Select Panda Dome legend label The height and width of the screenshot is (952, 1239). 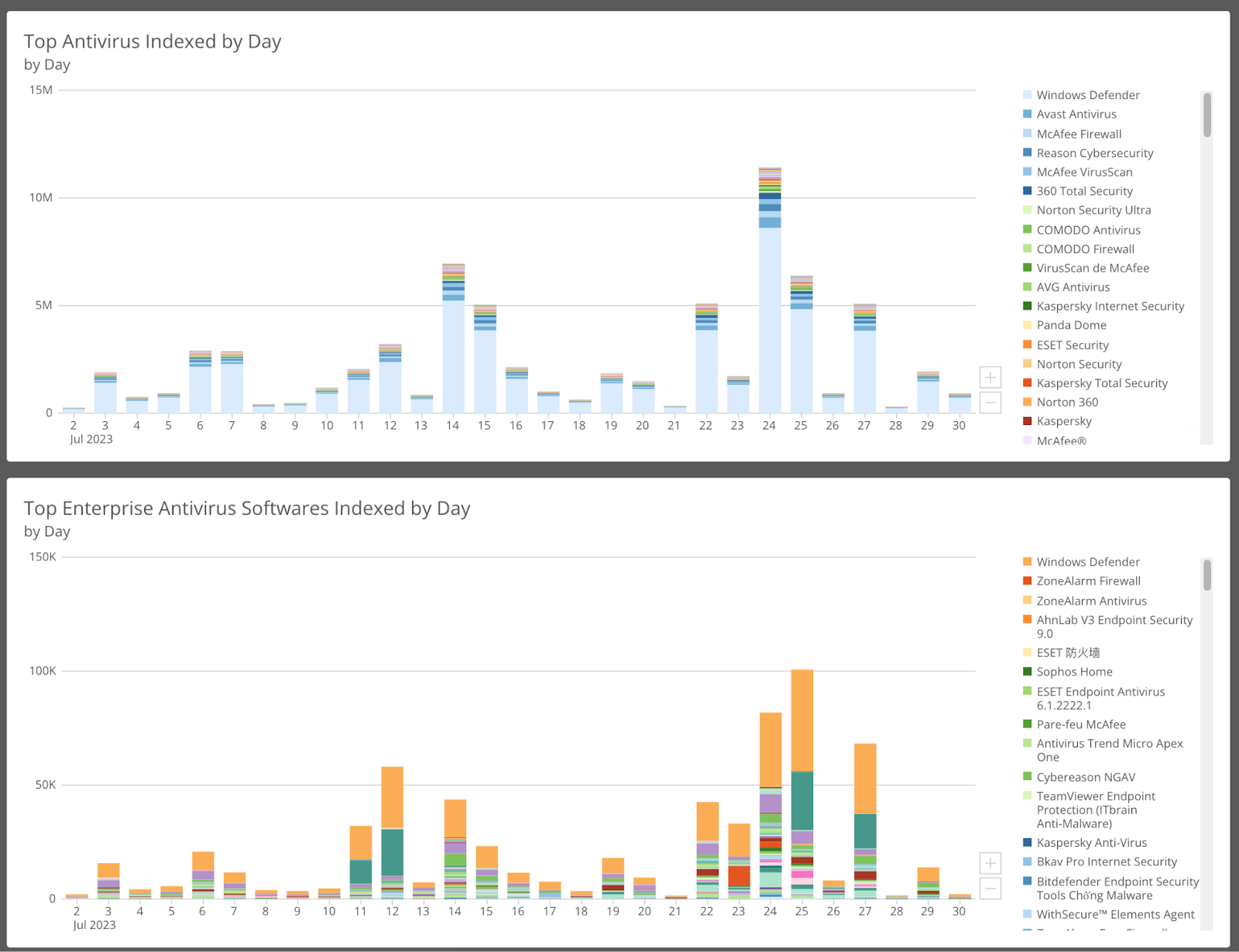1072,325
